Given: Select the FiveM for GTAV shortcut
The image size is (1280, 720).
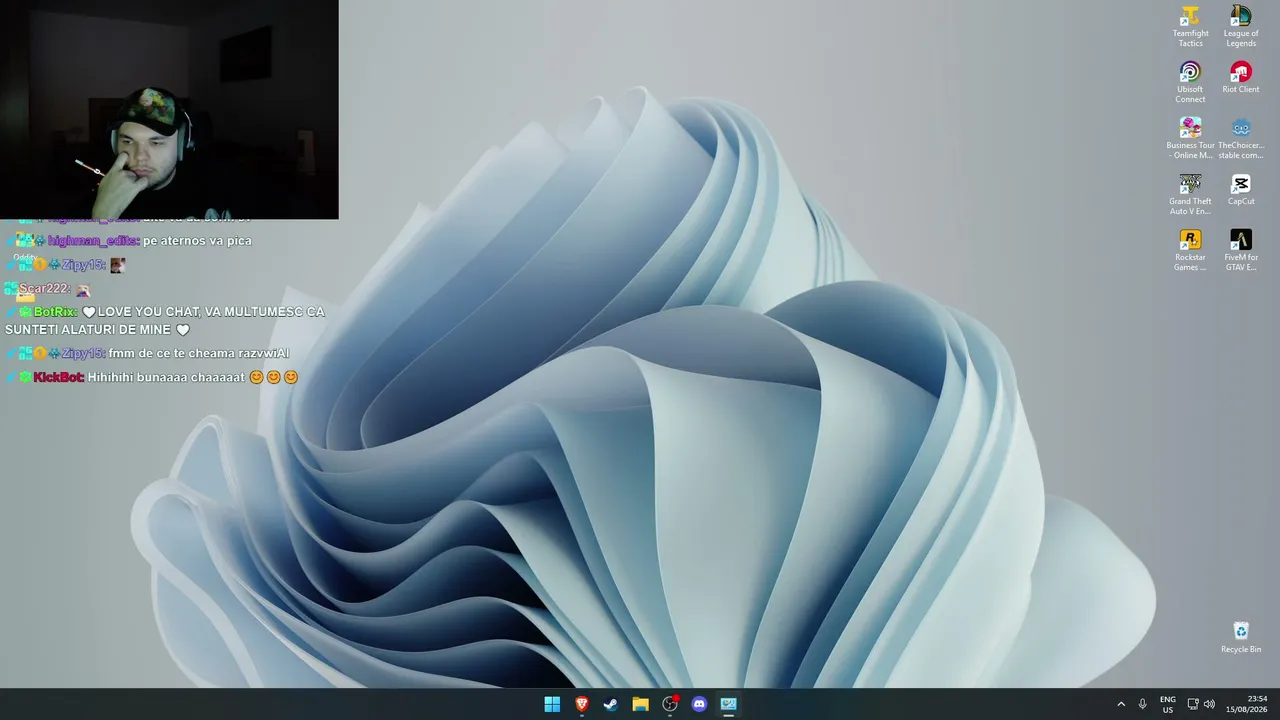Looking at the screenshot, I should coord(1241,251).
